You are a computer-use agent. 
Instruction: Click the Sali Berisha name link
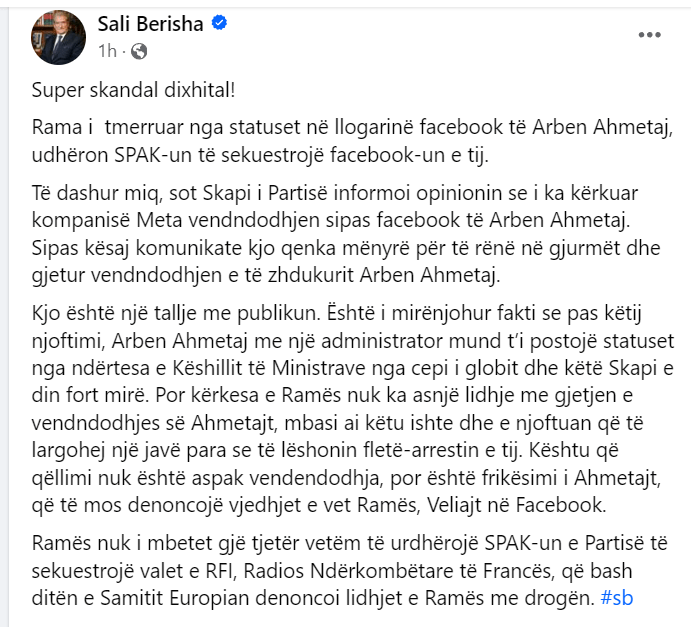click(148, 23)
